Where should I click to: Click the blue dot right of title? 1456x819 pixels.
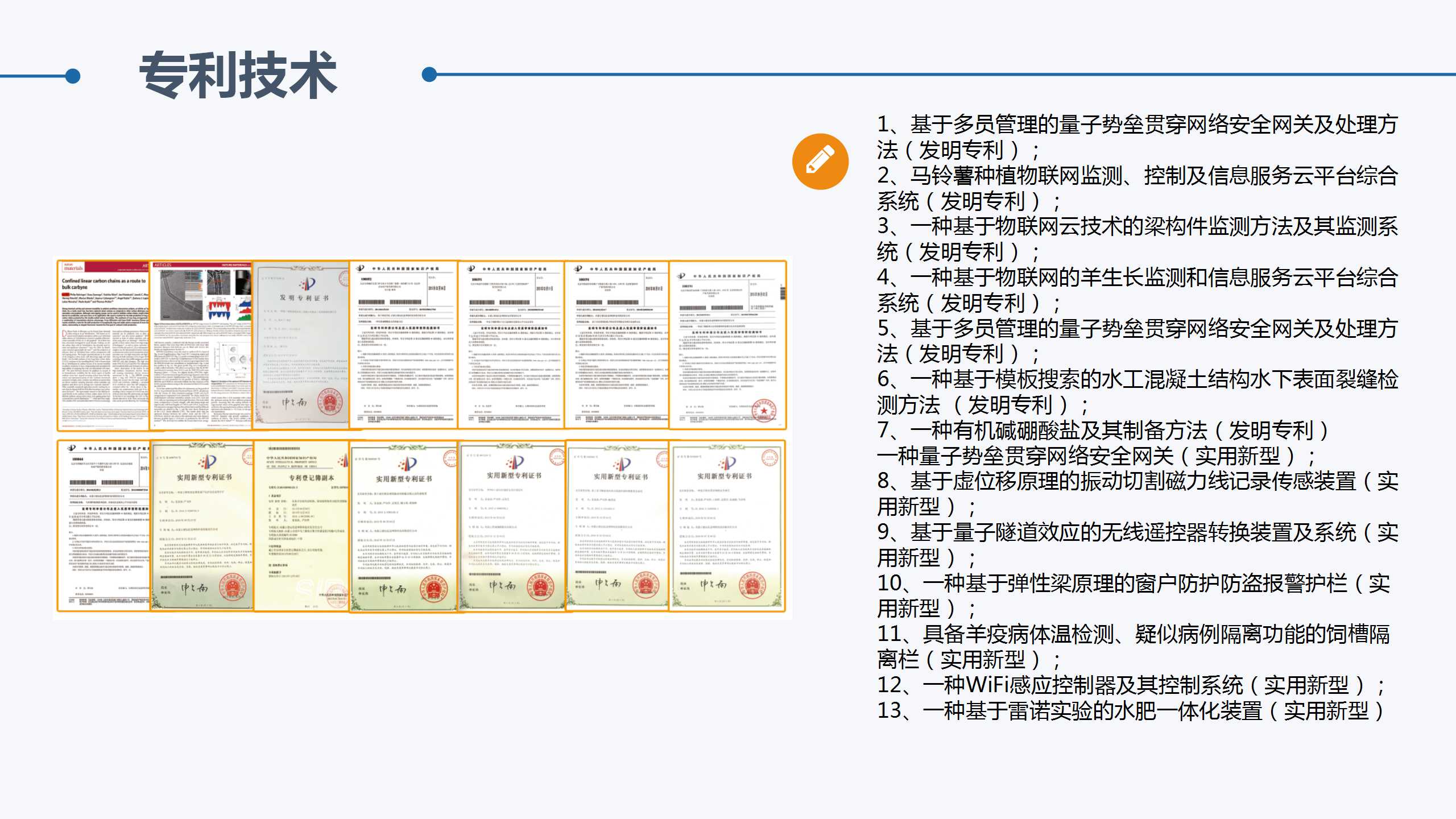coord(430,75)
